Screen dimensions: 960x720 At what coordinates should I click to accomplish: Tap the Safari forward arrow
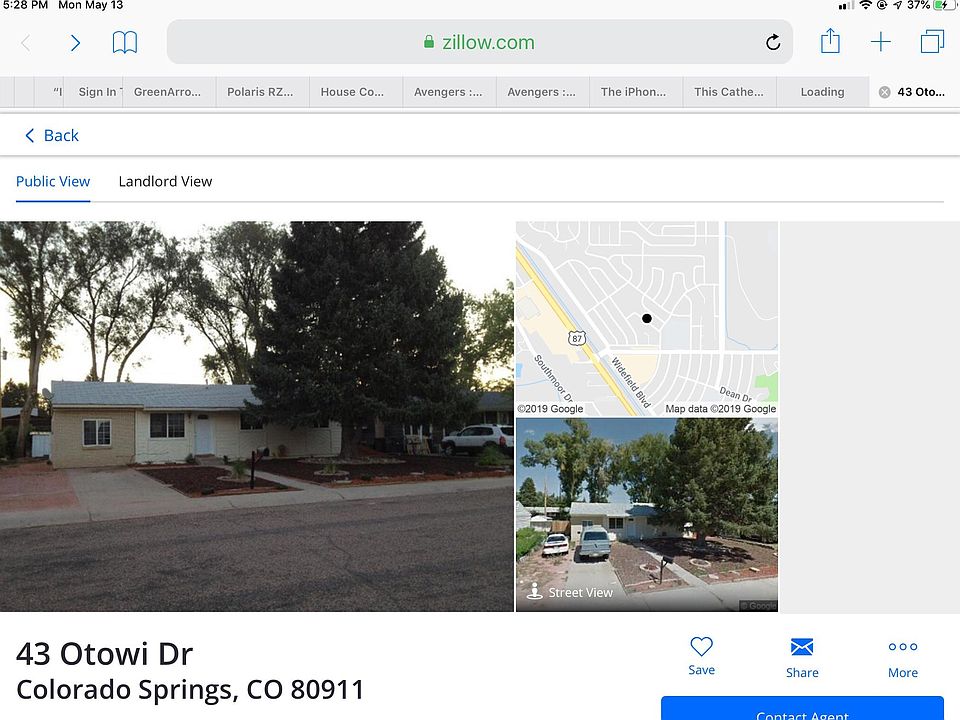[x=75, y=43]
